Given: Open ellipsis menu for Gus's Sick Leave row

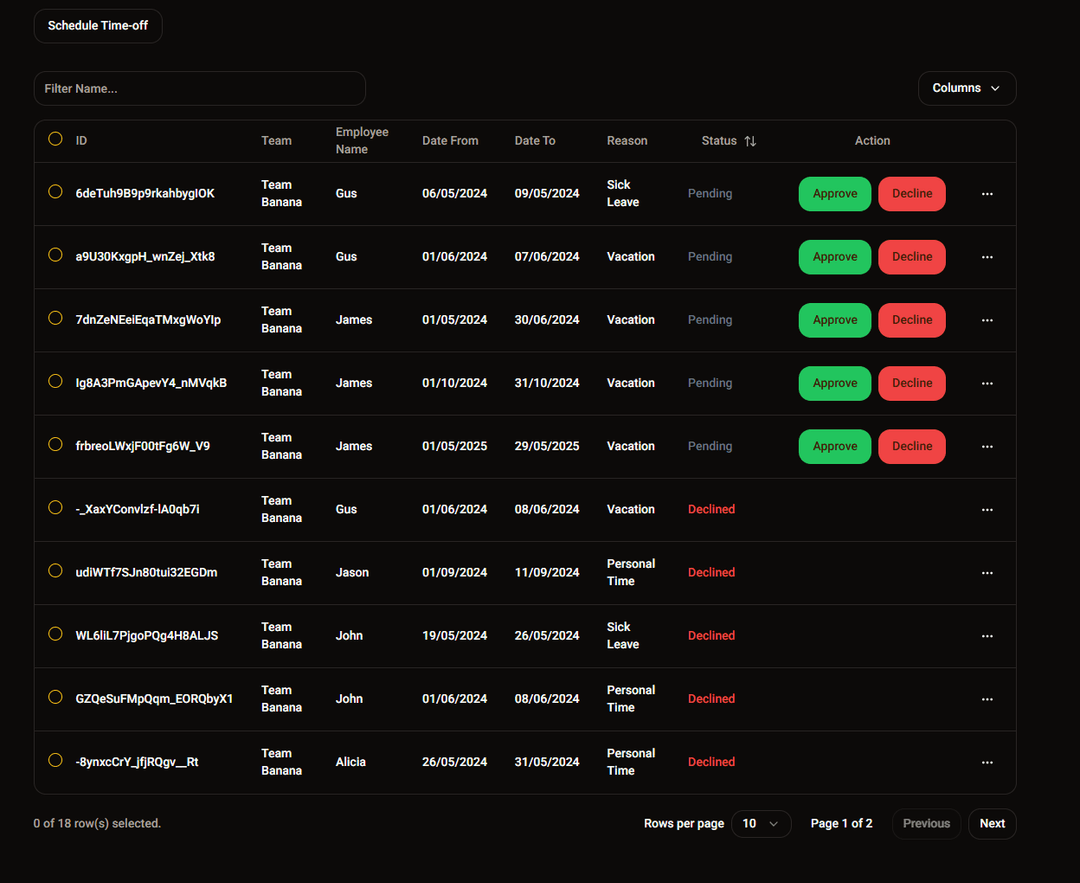Looking at the screenshot, I should click(x=987, y=194).
